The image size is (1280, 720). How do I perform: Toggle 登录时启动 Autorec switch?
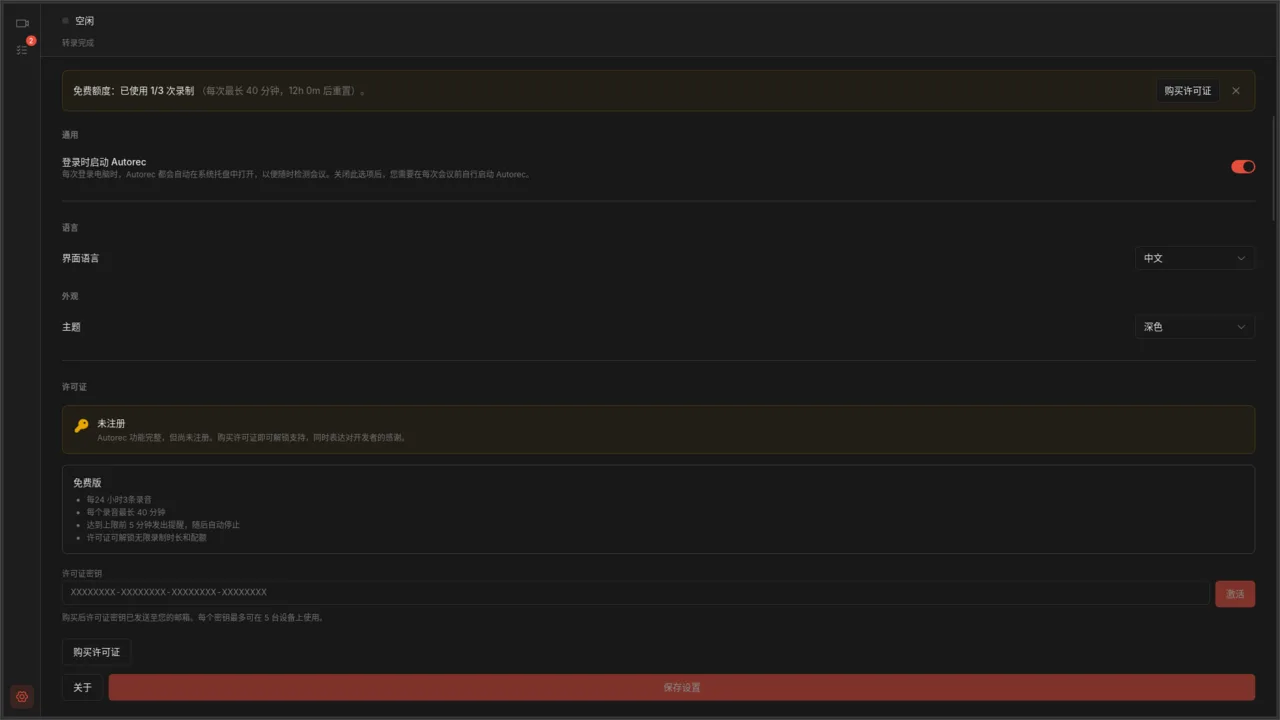(1243, 167)
